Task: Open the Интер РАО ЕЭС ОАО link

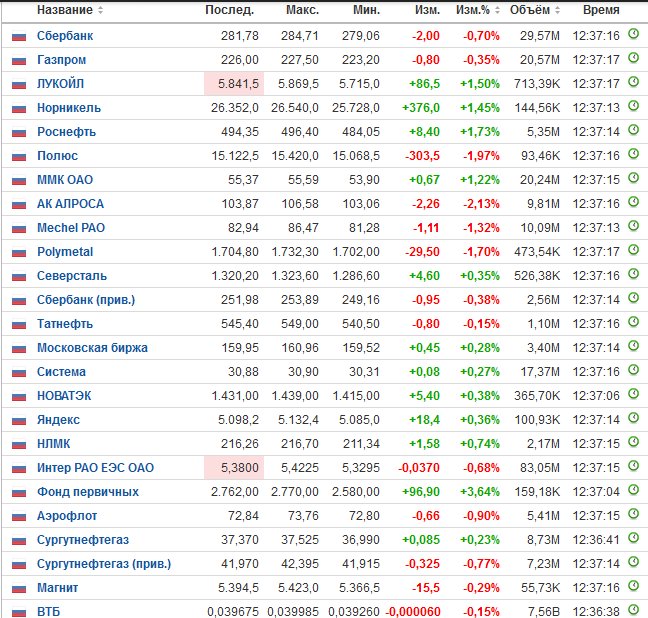Action: pos(95,468)
